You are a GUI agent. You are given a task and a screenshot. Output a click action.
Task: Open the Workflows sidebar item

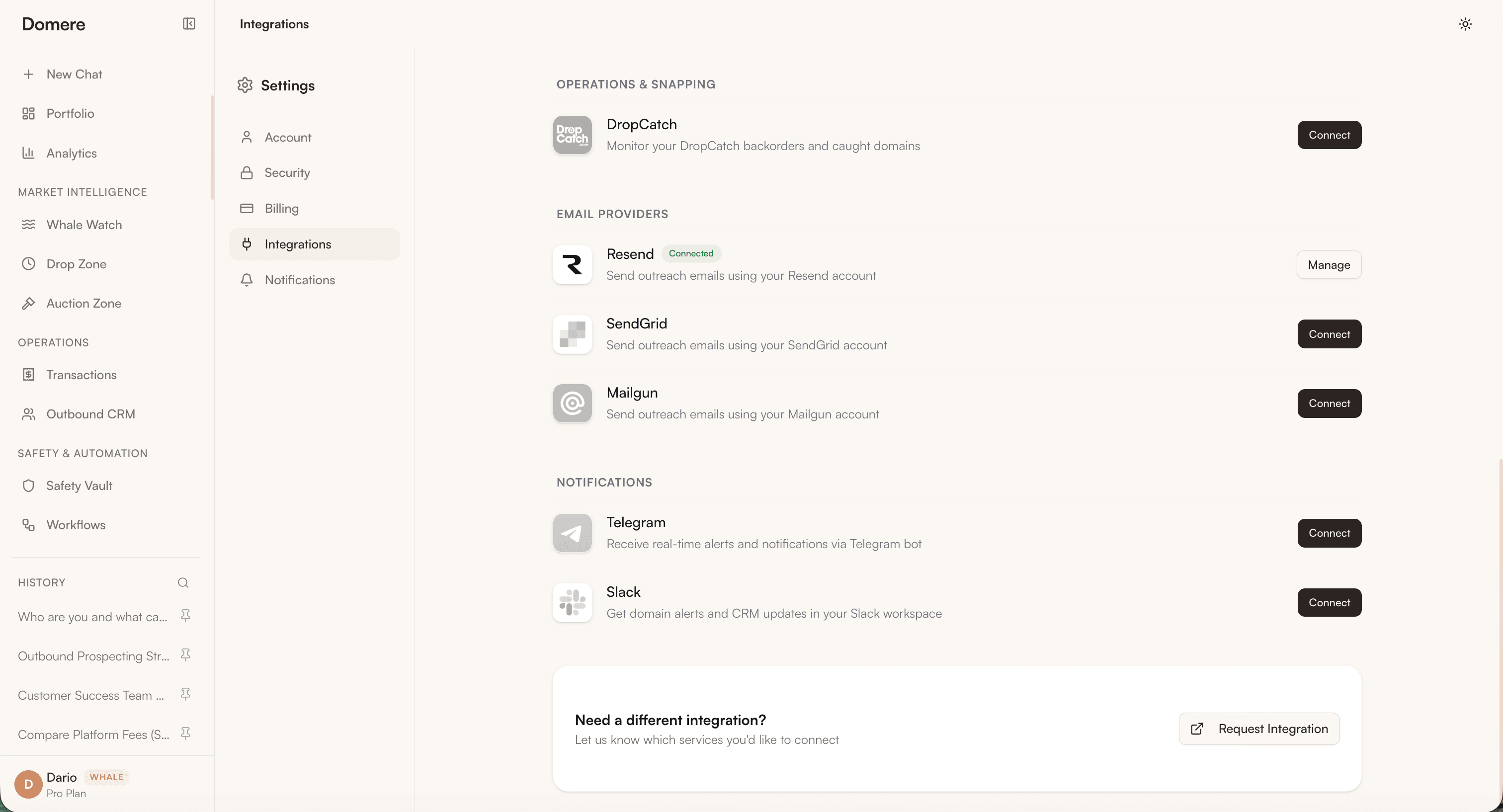[75, 524]
